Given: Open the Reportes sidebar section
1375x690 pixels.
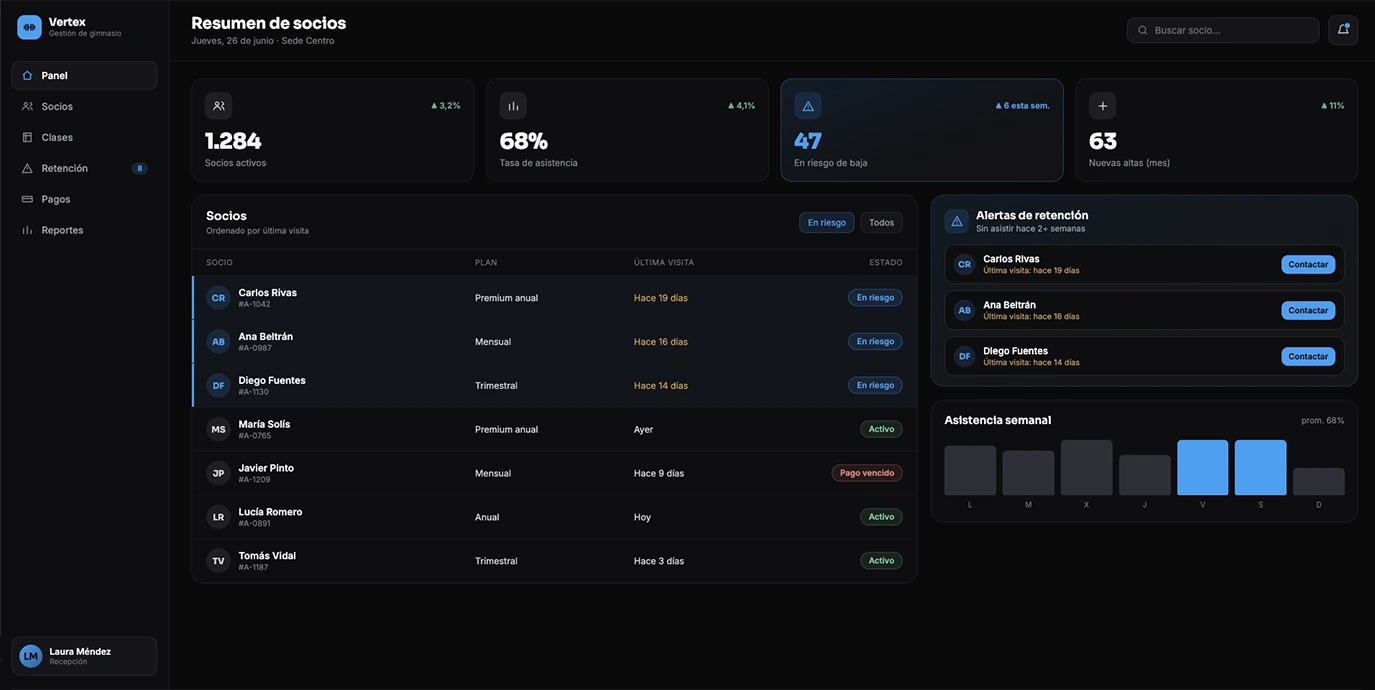Looking at the screenshot, I should point(84,230).
